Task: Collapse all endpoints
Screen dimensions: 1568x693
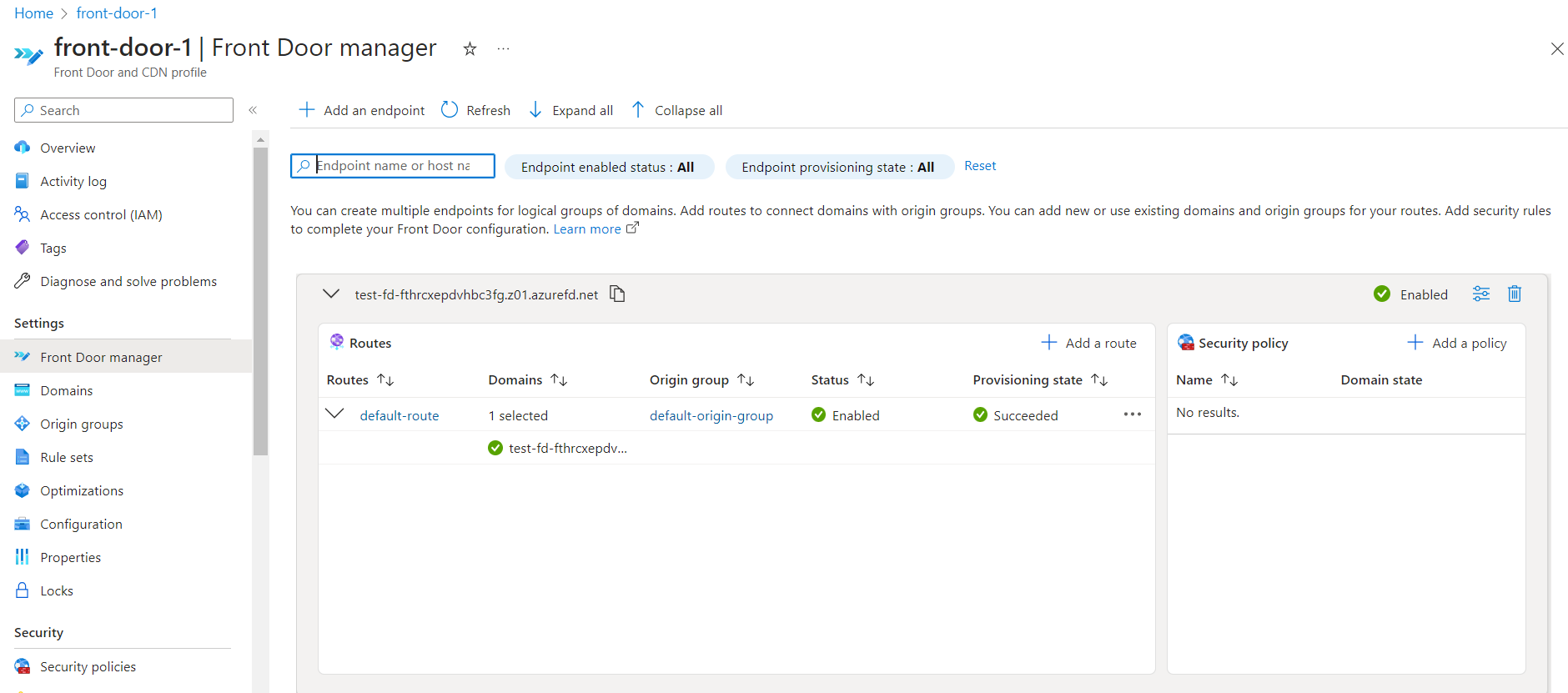Action: tap(676, 110)
